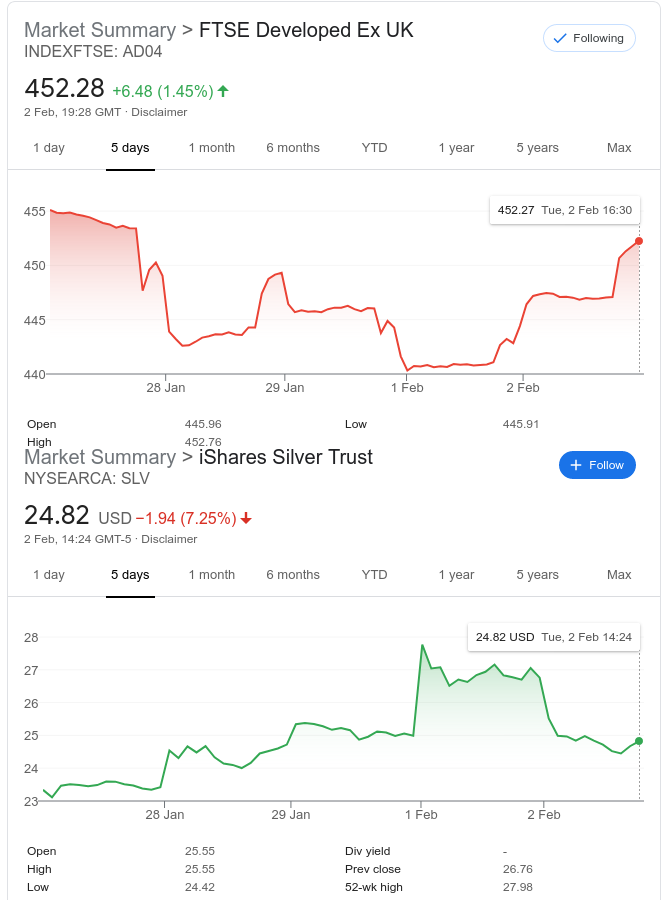Screen dimensions: 668x900
Task: Select Max range for the SLV chart
Action: pos(619,575)
